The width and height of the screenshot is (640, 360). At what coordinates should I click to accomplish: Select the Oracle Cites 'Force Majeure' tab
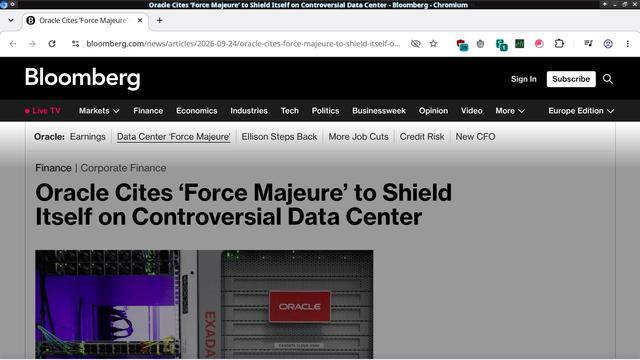coord(85,20)
